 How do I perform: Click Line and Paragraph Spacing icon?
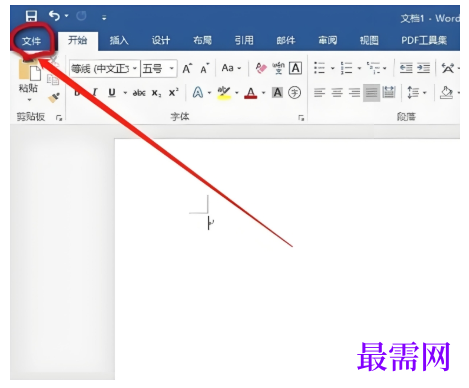pyautogui.click(x=413, y=92)
